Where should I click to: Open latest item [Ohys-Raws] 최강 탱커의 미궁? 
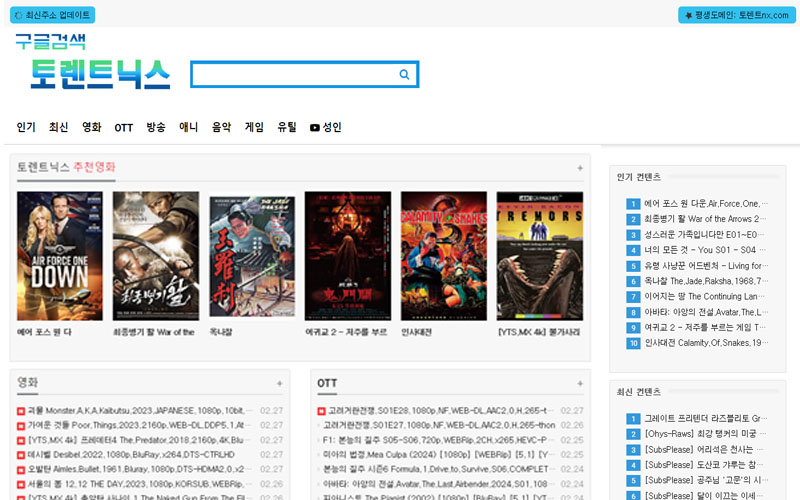pos(705,434)
